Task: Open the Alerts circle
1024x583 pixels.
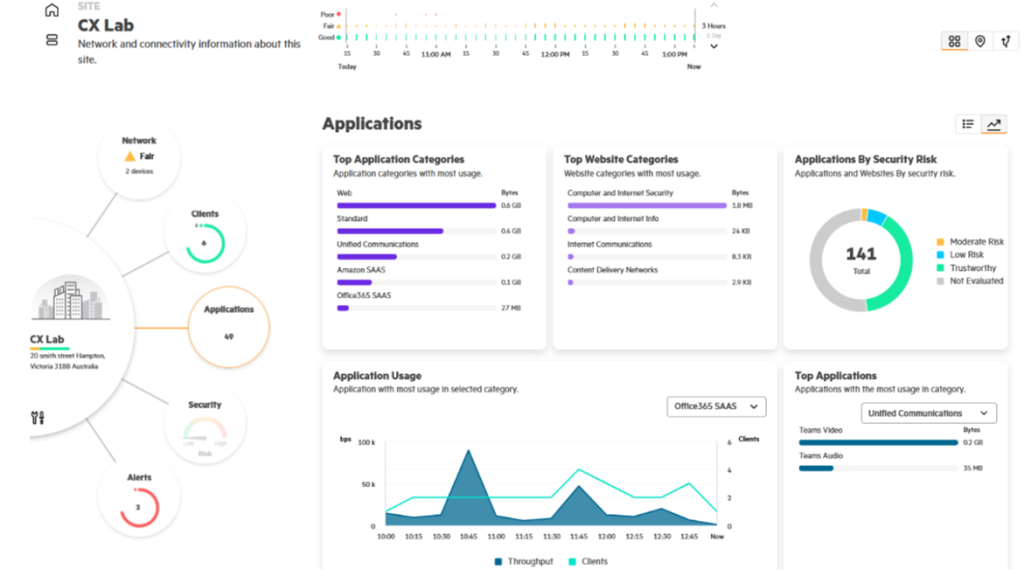Action: click(x=139, y=497)
